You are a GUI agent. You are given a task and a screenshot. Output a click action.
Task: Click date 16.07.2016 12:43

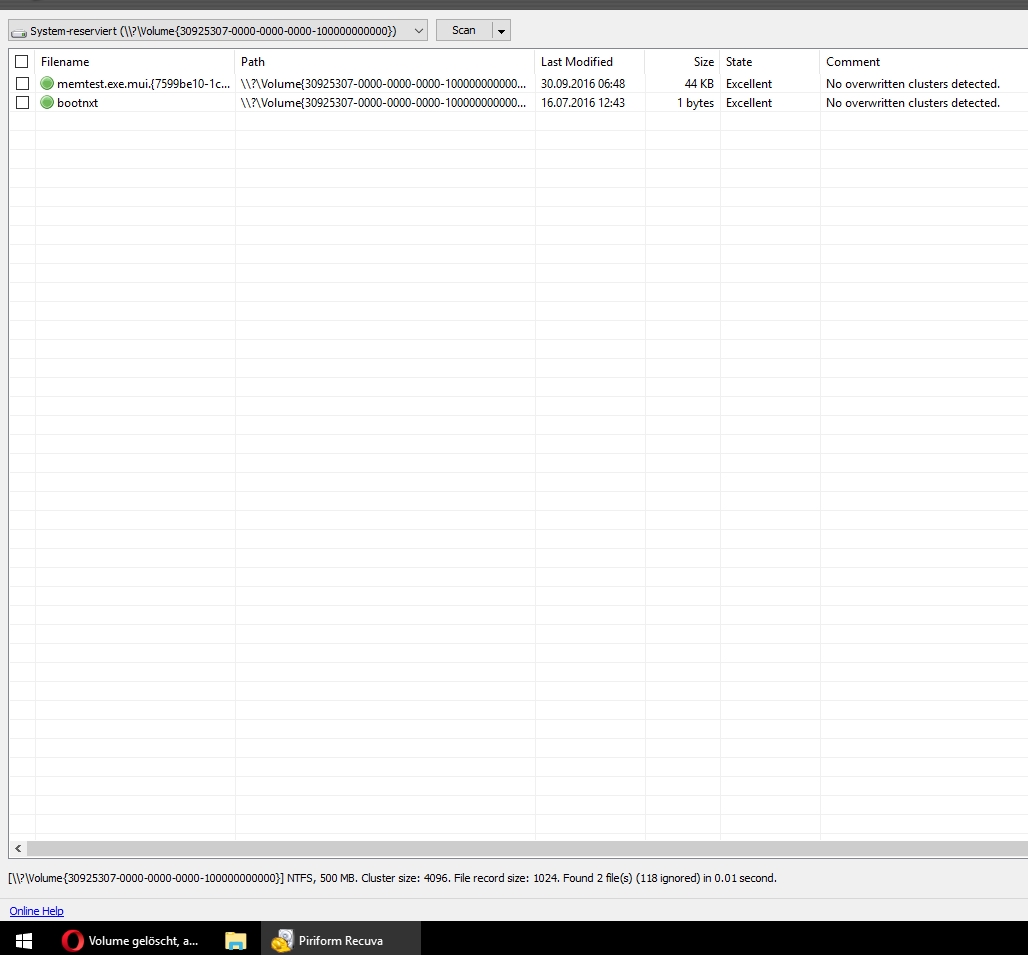[x=583, y=102]
